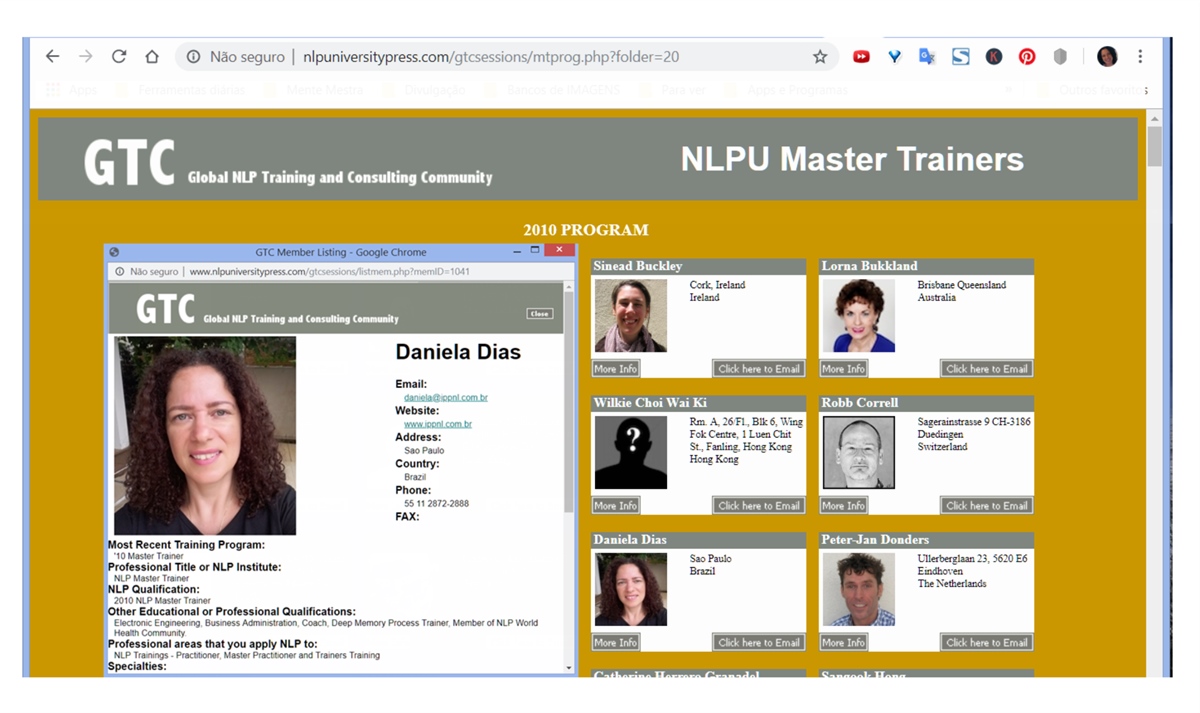
Task: Click Wilkie Choi Wai Ki's silhouette thumbnail
Action: click(631, 453)
